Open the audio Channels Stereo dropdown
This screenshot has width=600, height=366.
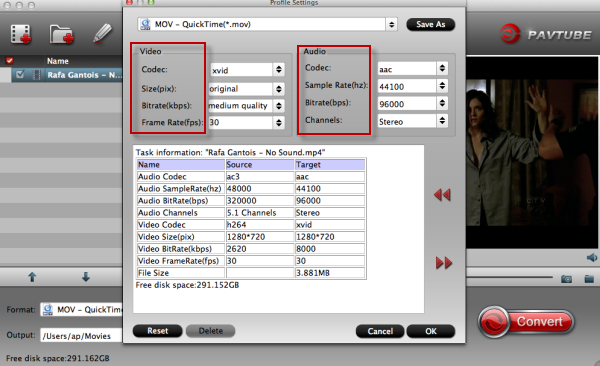tap(413, 121)
